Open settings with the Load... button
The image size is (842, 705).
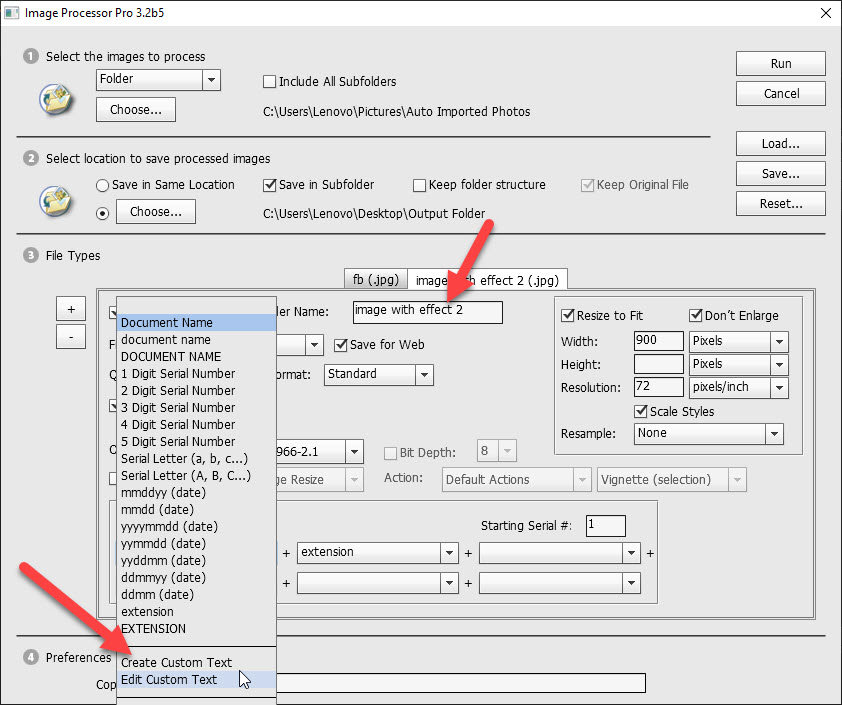pyautogui.click(x=779, y=143)
